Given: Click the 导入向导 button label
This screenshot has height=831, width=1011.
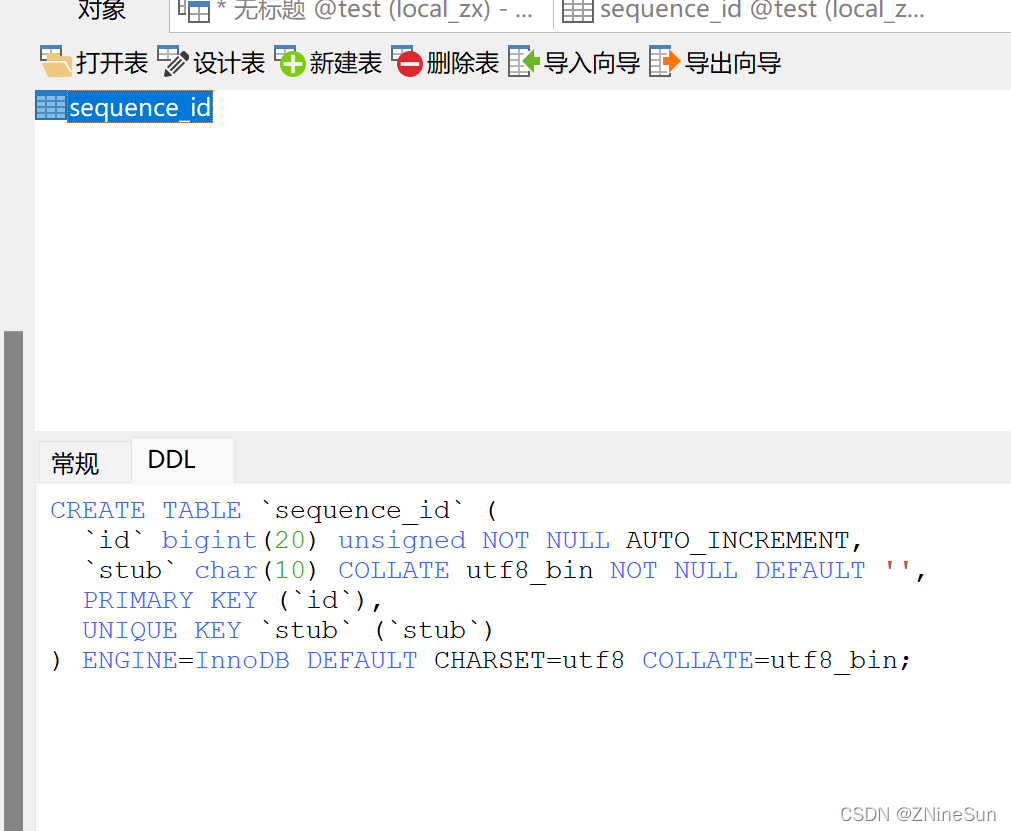Looking at the screenshot, I should [x=592, y=63].
